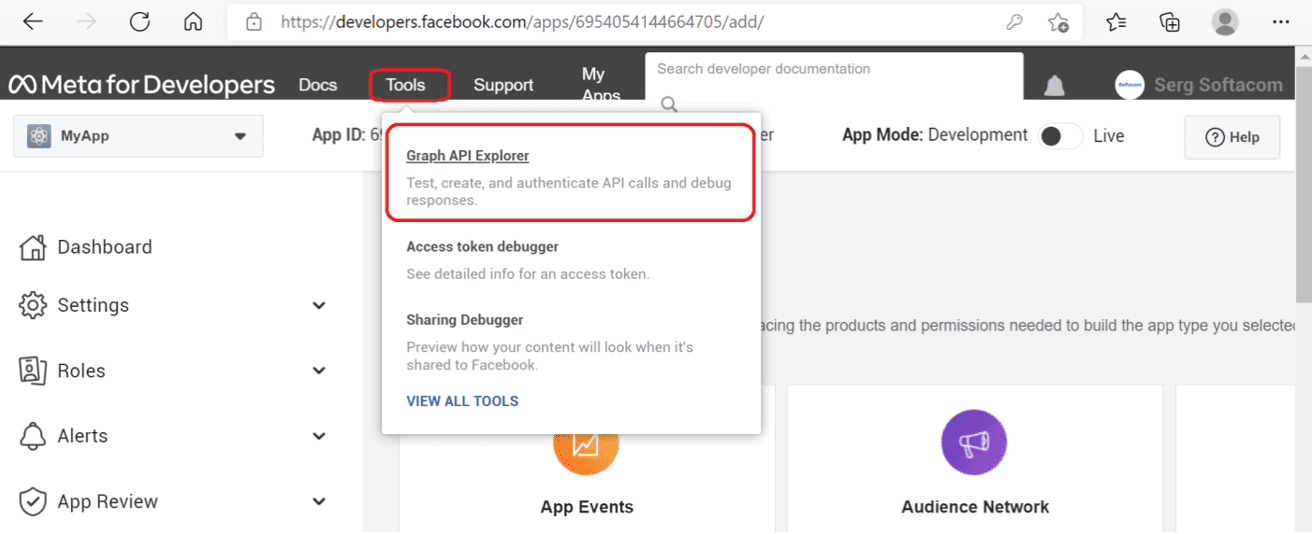This screenshot has width=1315, height=534.
Task: Click the Softacom profile avatar
Action: point(1130,85)
